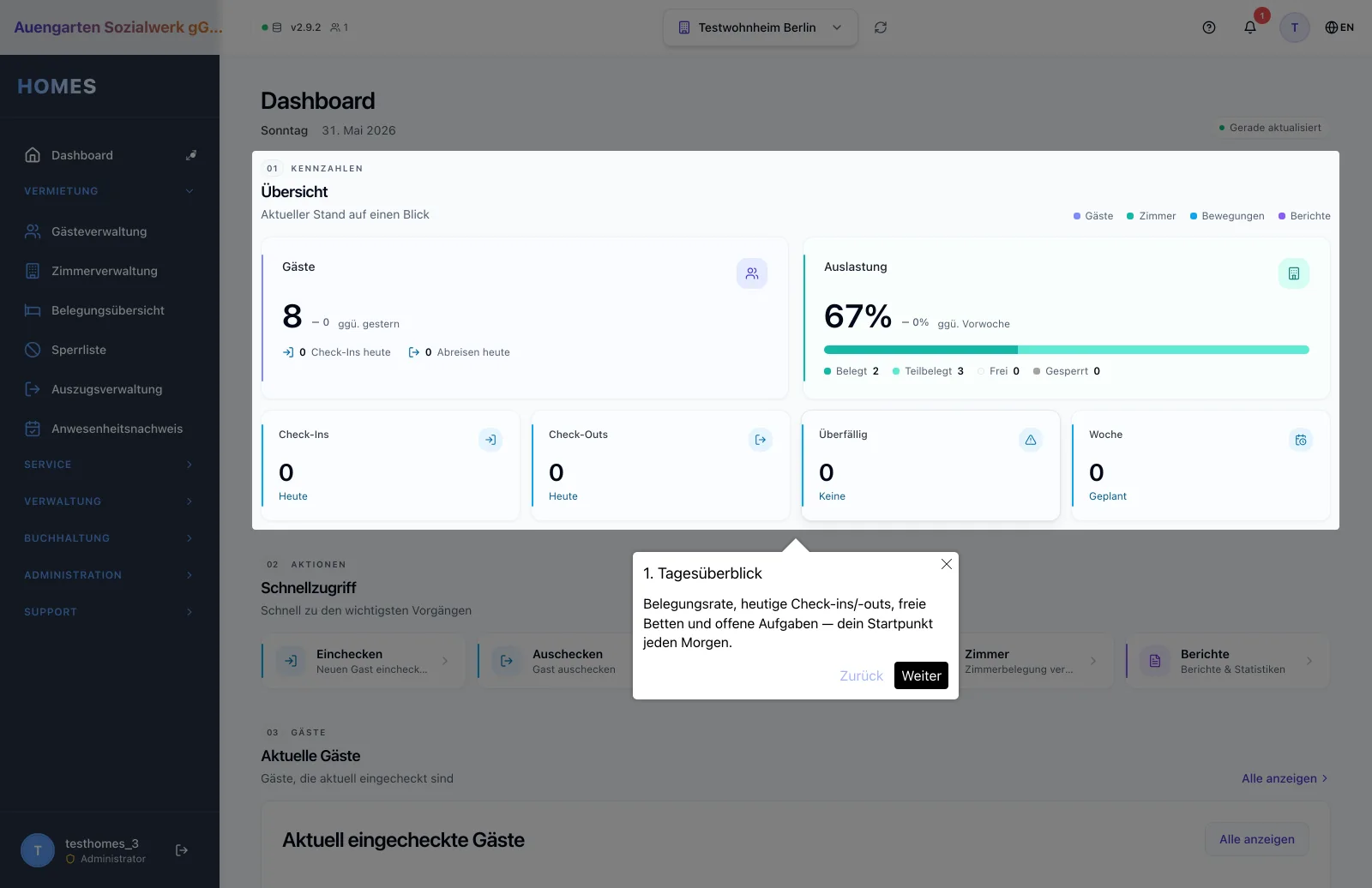
Task: Switch language via EN globe button
Action: 1339,27
